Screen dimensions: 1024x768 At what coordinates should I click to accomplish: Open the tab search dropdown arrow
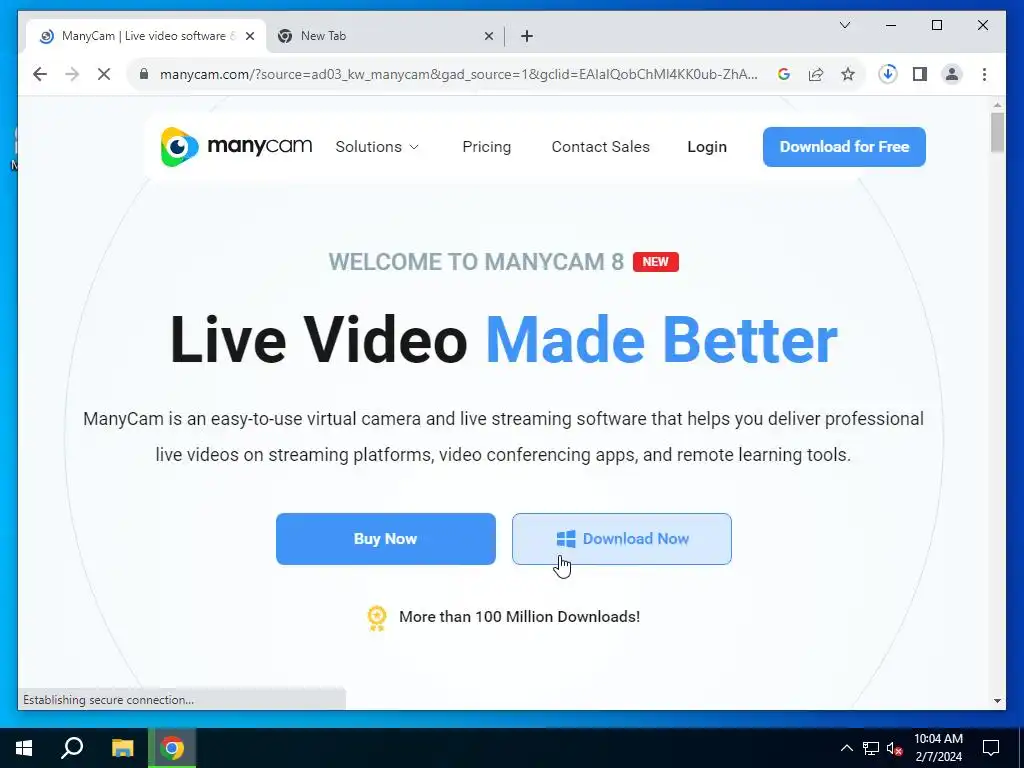coord(844,25)
